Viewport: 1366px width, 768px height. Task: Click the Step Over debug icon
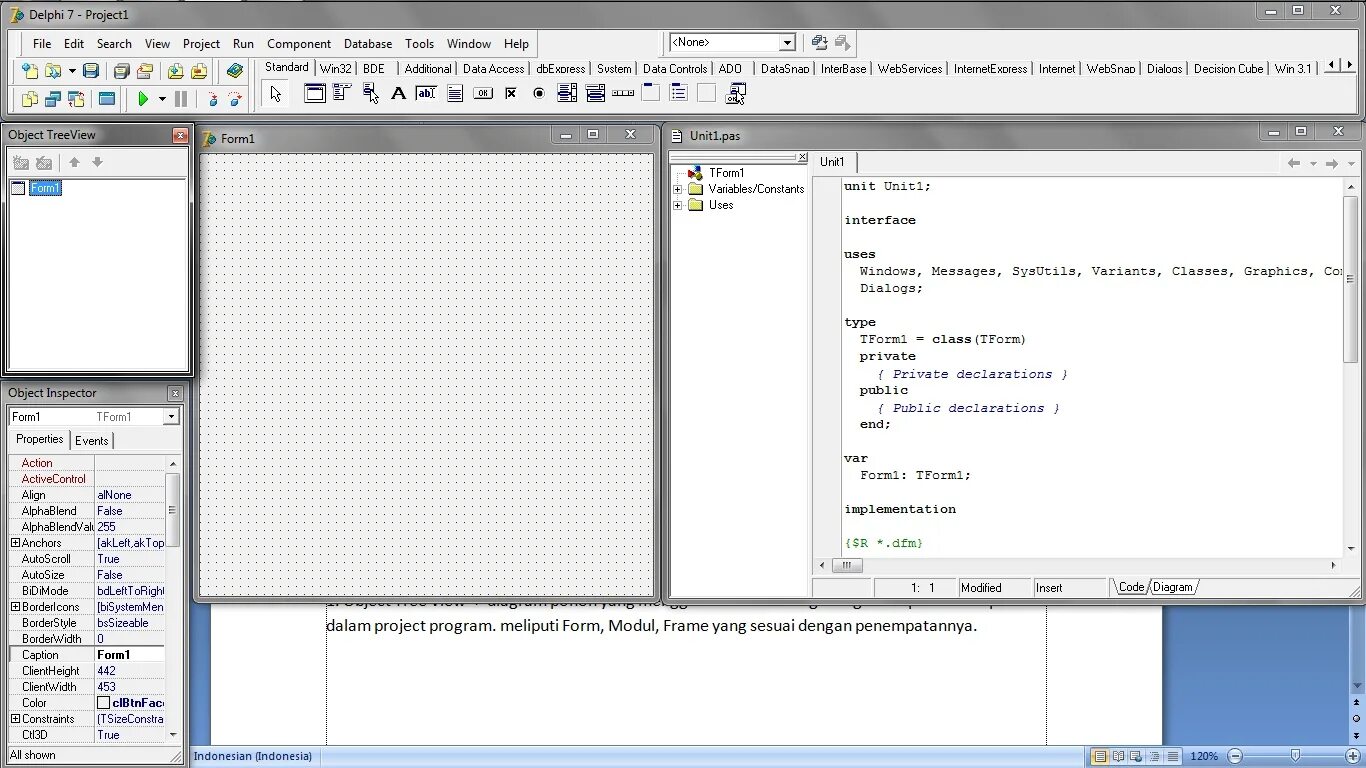tap(235, 99)
